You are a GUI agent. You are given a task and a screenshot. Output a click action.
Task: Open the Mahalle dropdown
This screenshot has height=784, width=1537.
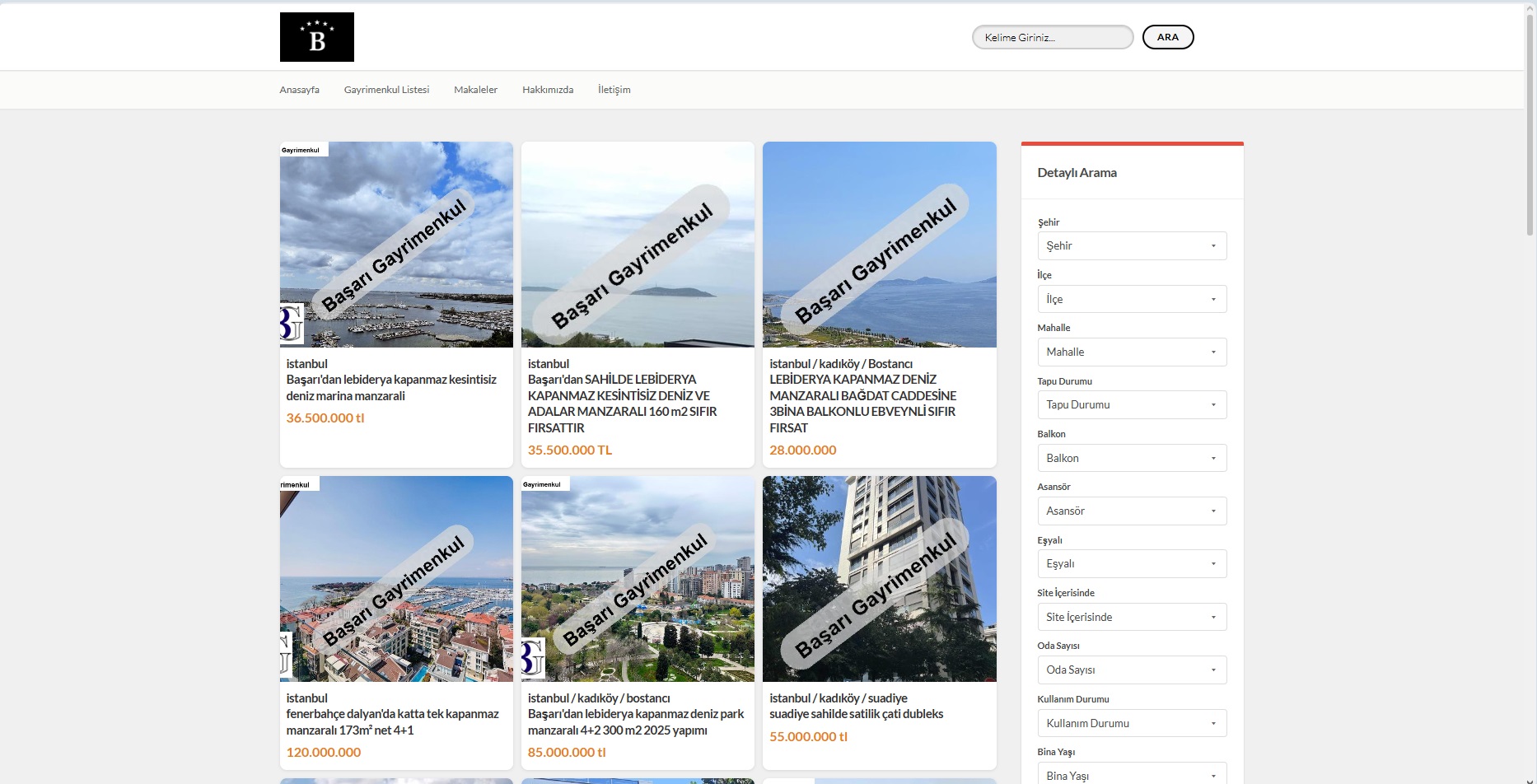click(1132, 352)
